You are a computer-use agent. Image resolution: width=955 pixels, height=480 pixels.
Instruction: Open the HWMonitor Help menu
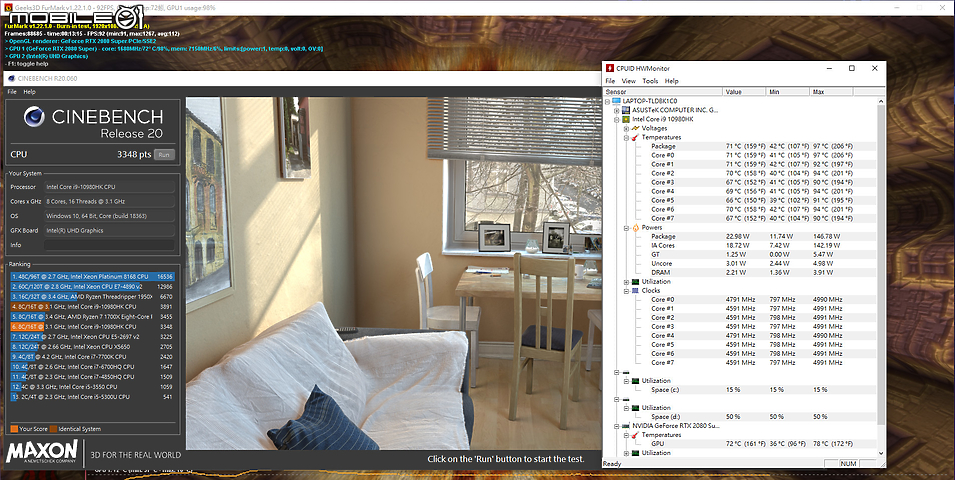pos(671,81)
